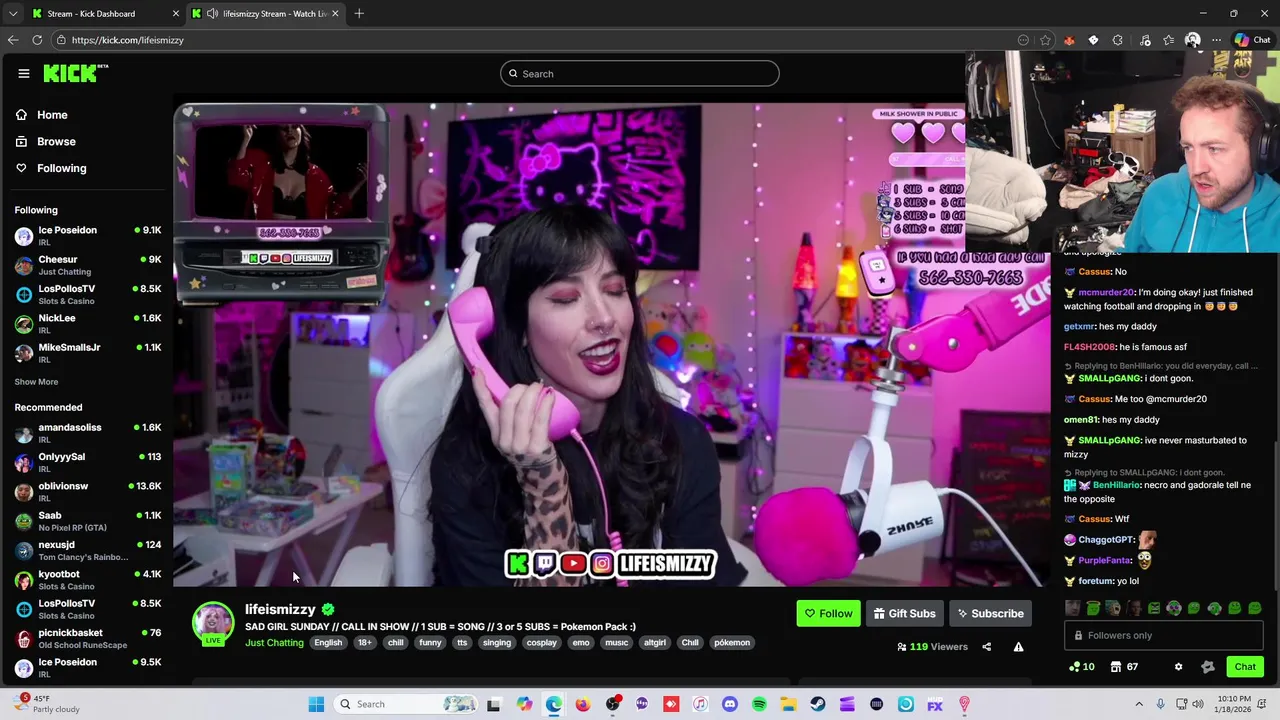Expand followed channels with Show more
The height and width of the screenshot is (720, 1280).
coord(36,382)
